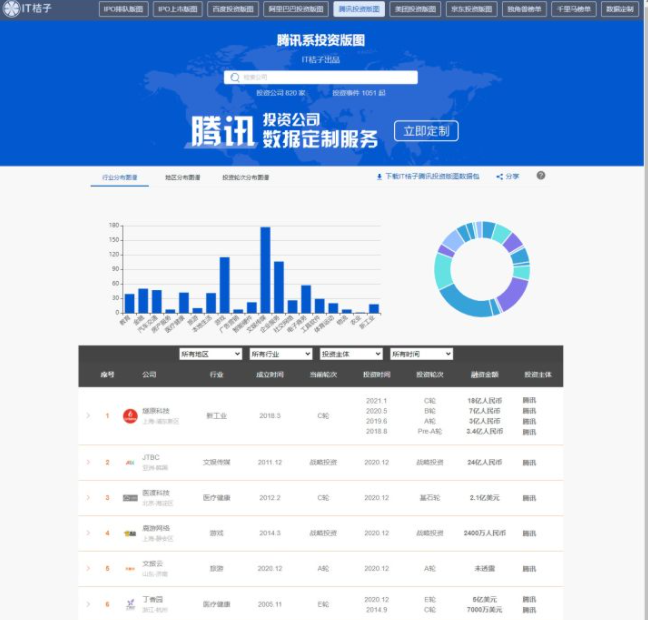Open the 所有时间 time dropdown
The width and height of the screenshot is (648, 620).
tap(421, 354)
